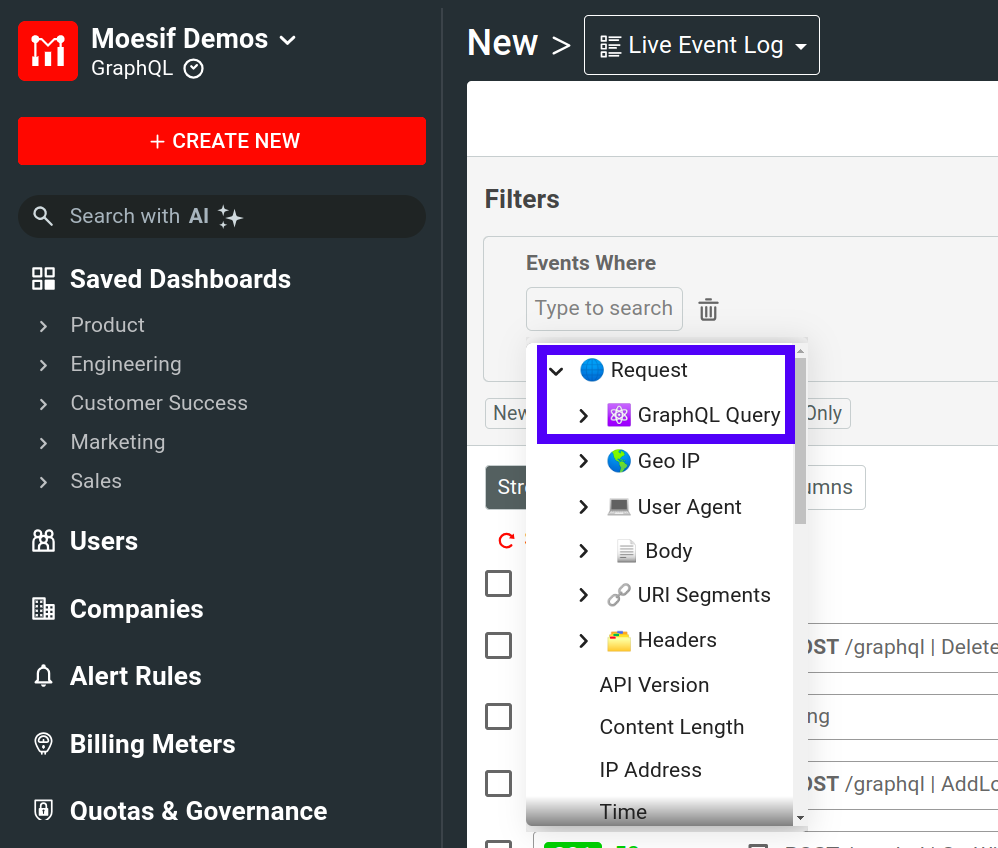Select Time from the filter field list
Image resolution: width=998 pixels, height=848 pixels.
tap(623, 812)
